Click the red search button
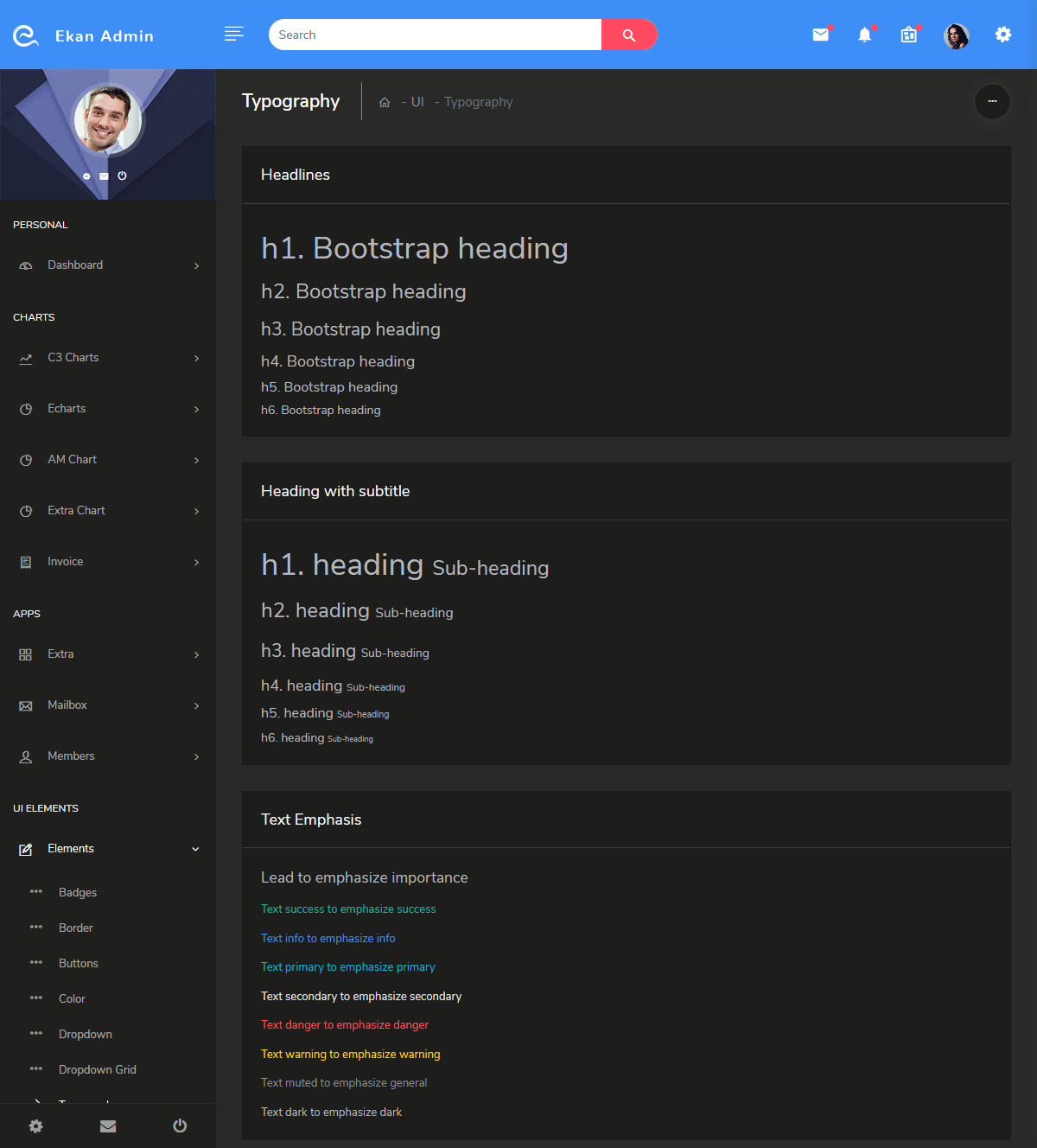Viewport: 1037px width, 1148px height. click(629, 35)
